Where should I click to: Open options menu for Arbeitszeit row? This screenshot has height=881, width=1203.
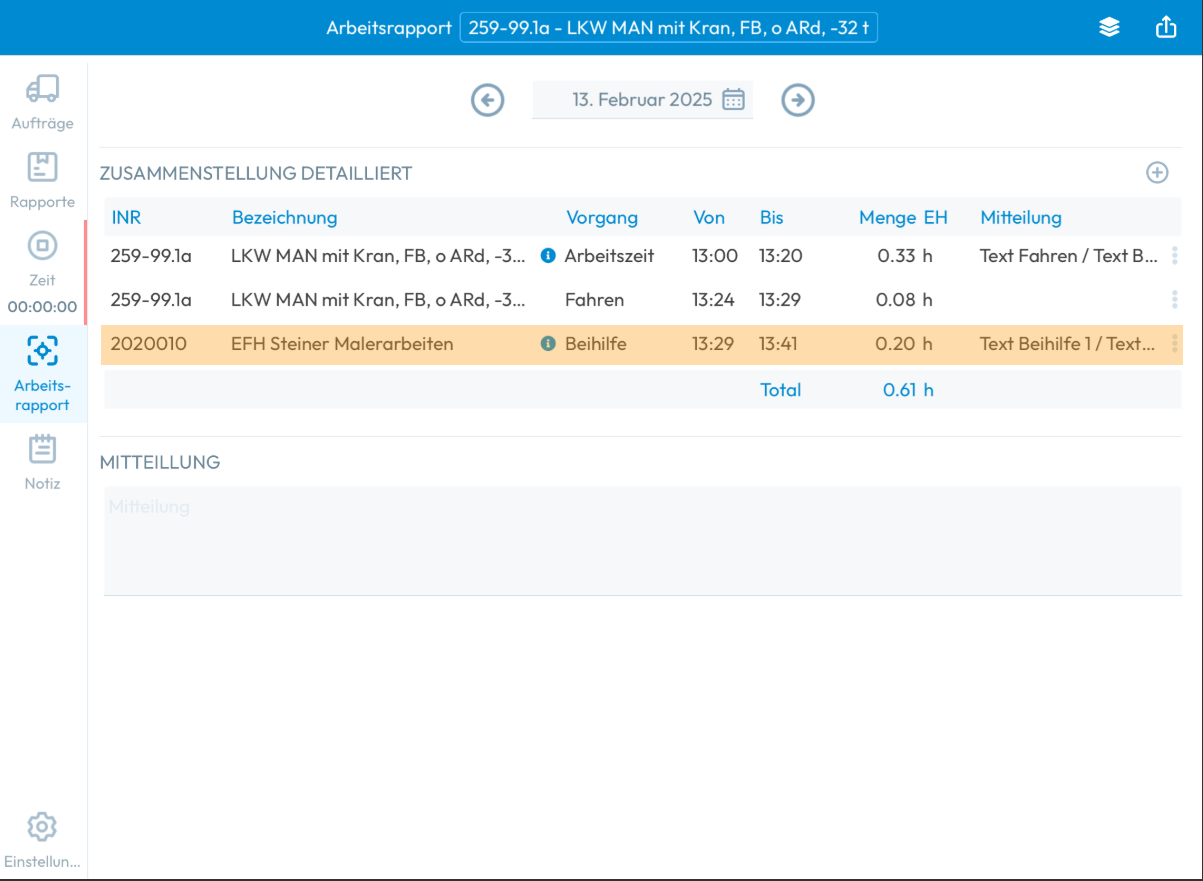coord(1174,256)
